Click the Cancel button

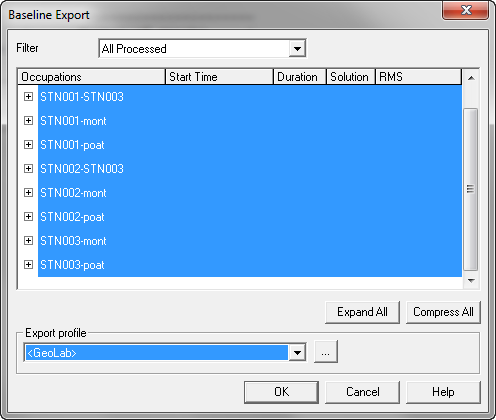tap(362, 392)
